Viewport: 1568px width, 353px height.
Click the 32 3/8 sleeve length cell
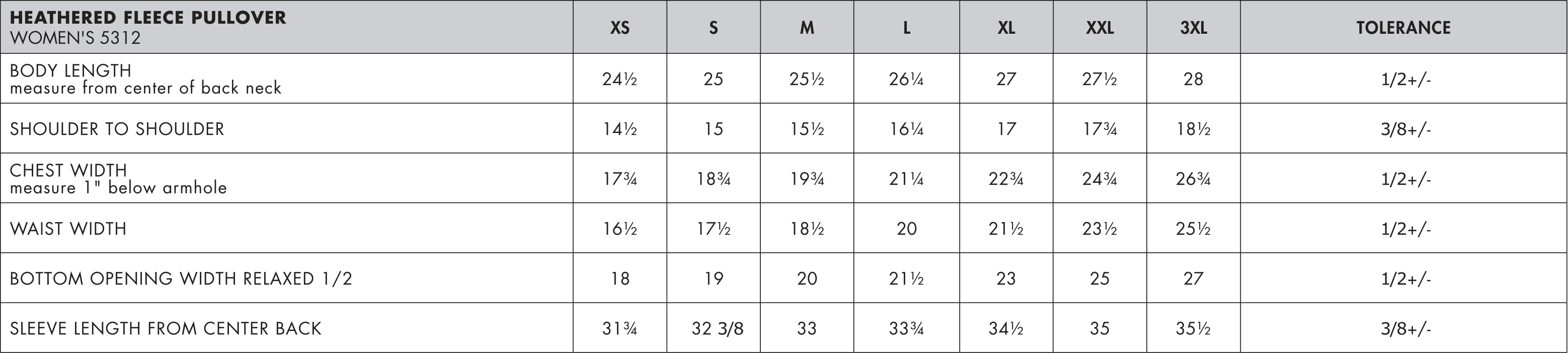[x=717, y=329]
